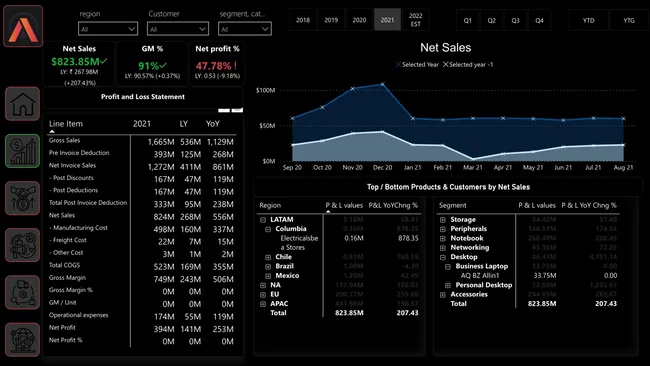Image resolution: width=650 pixels, height=366 pixels.
Task: Expand the Peripherals segment
Action: (x=443, y=229)
